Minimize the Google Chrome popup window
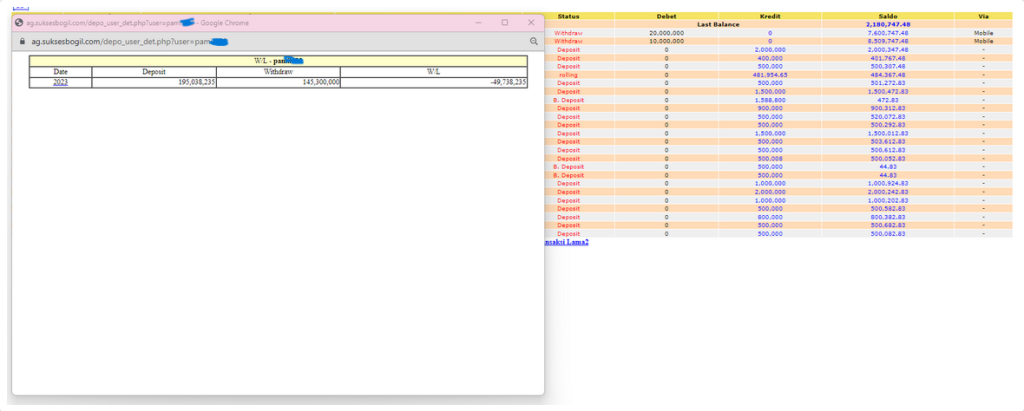The height and width of the screenshot is (411, 1024). point(479,23)
